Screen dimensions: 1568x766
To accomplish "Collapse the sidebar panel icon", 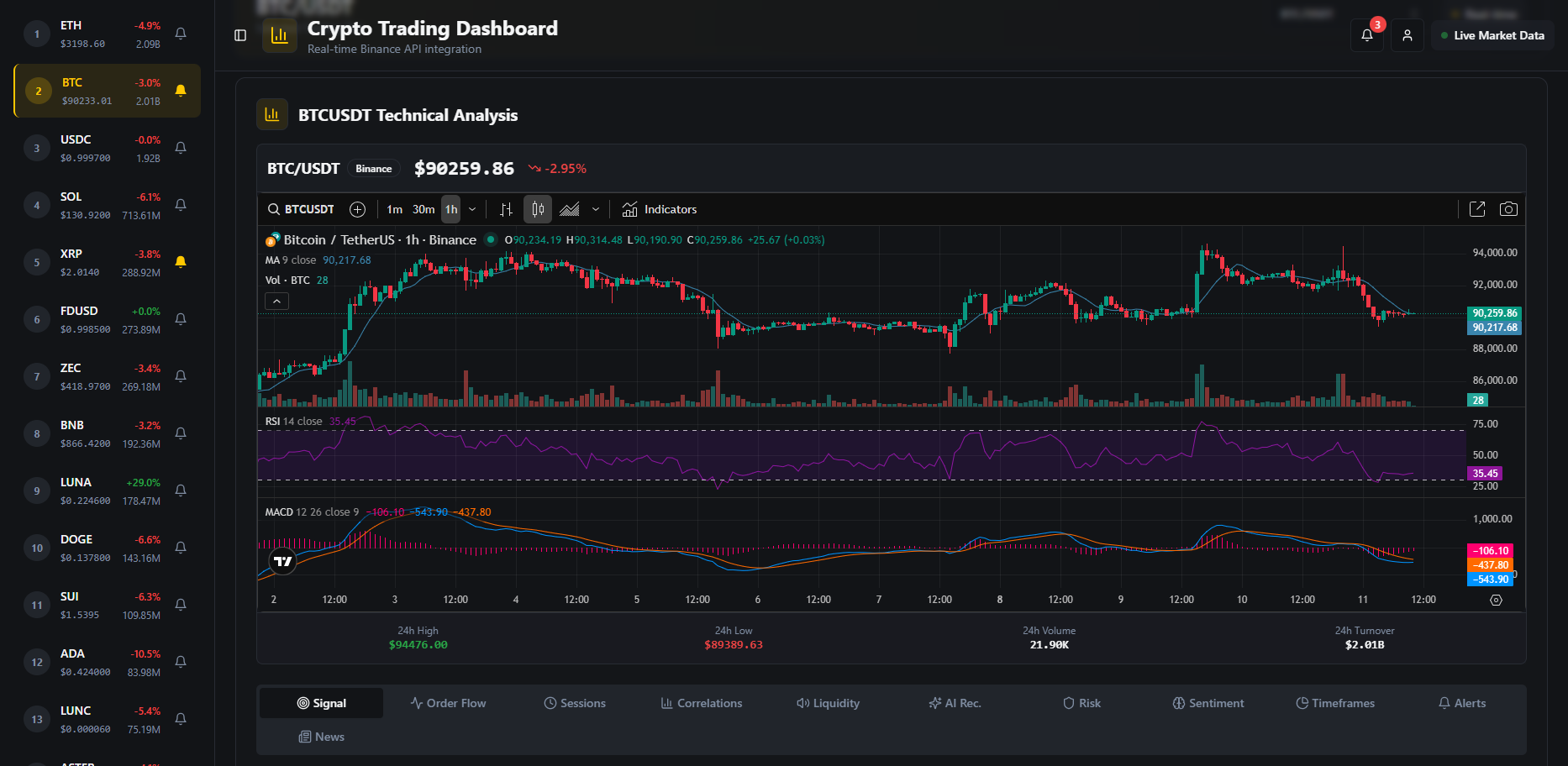I will [240, 35].
